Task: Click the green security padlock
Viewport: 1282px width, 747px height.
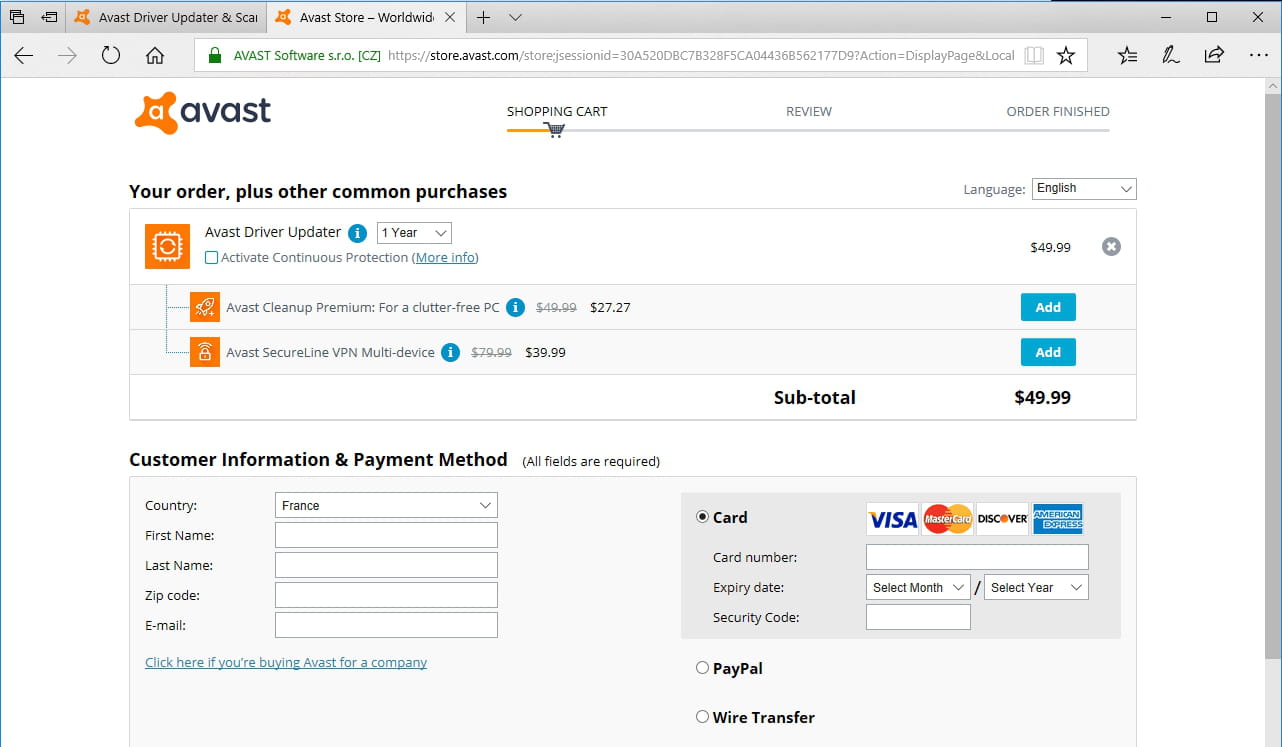Action: (214, 56)
